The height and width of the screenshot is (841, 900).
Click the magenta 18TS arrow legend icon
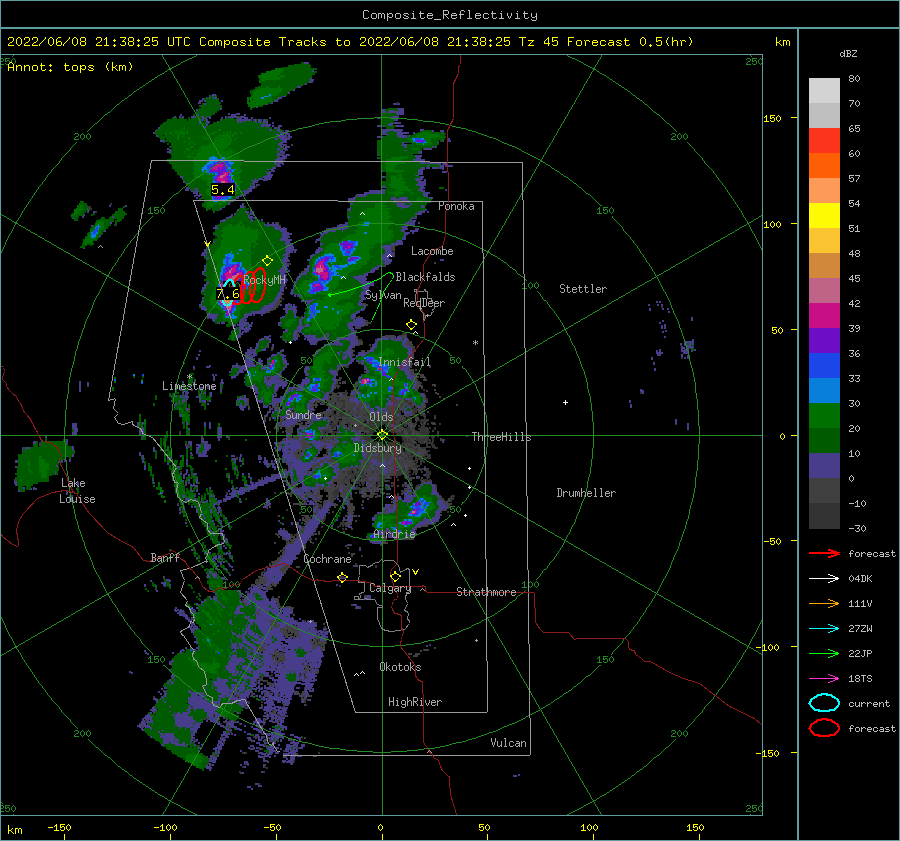pyautogui.click(x=824, y=679)
